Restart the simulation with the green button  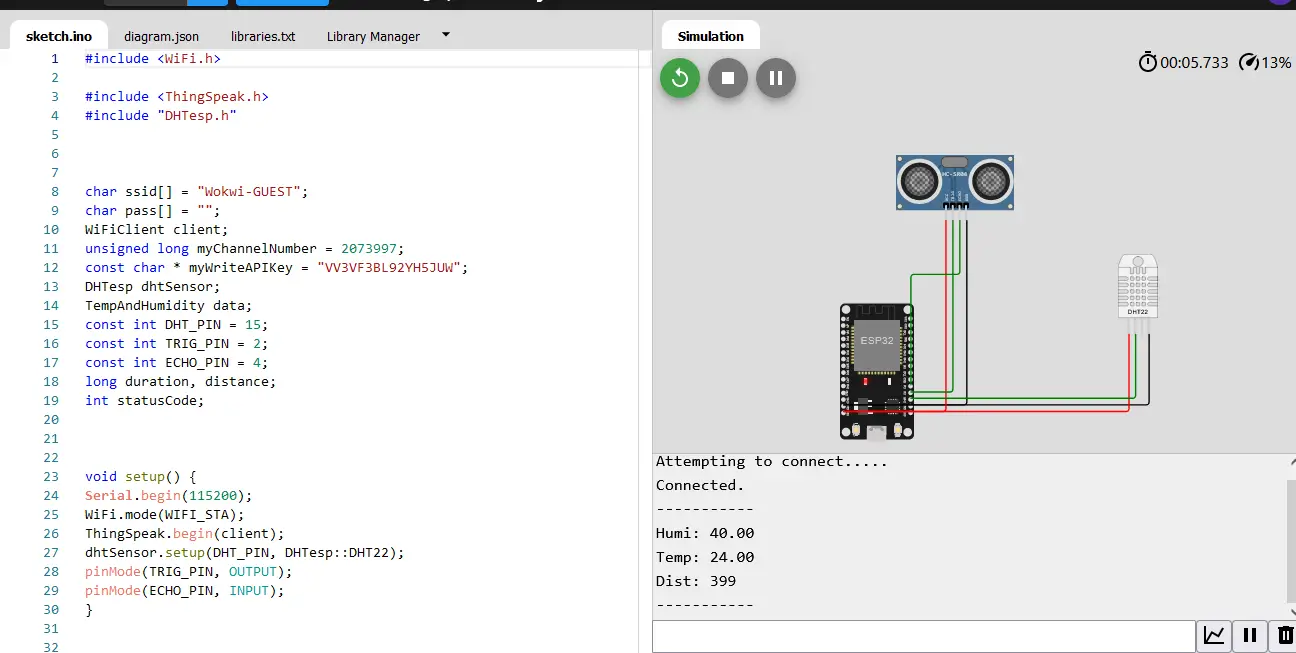[x=680, y=78]
